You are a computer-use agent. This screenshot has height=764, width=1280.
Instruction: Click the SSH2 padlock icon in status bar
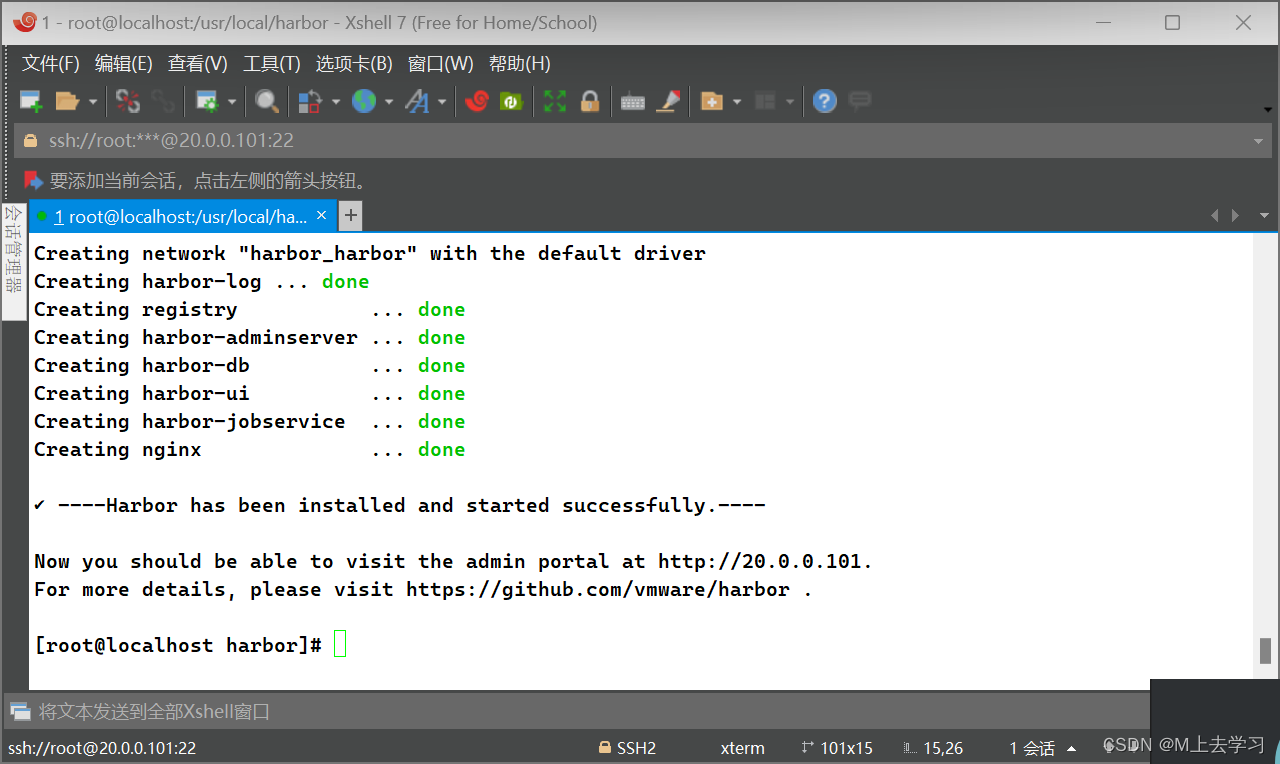pyautogui.click(x=605, y=747)
